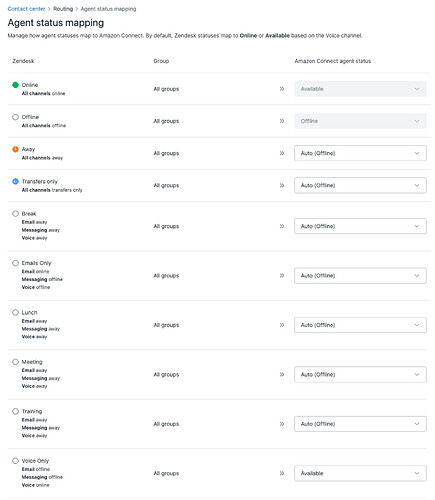Screen dimensions: 435x500
Task: Open the Lunch row status dropdown
Action: click(360, 325)
